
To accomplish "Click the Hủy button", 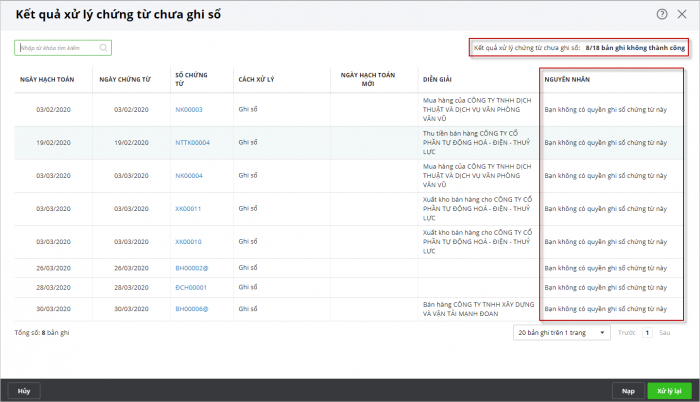I will [24, 390].
